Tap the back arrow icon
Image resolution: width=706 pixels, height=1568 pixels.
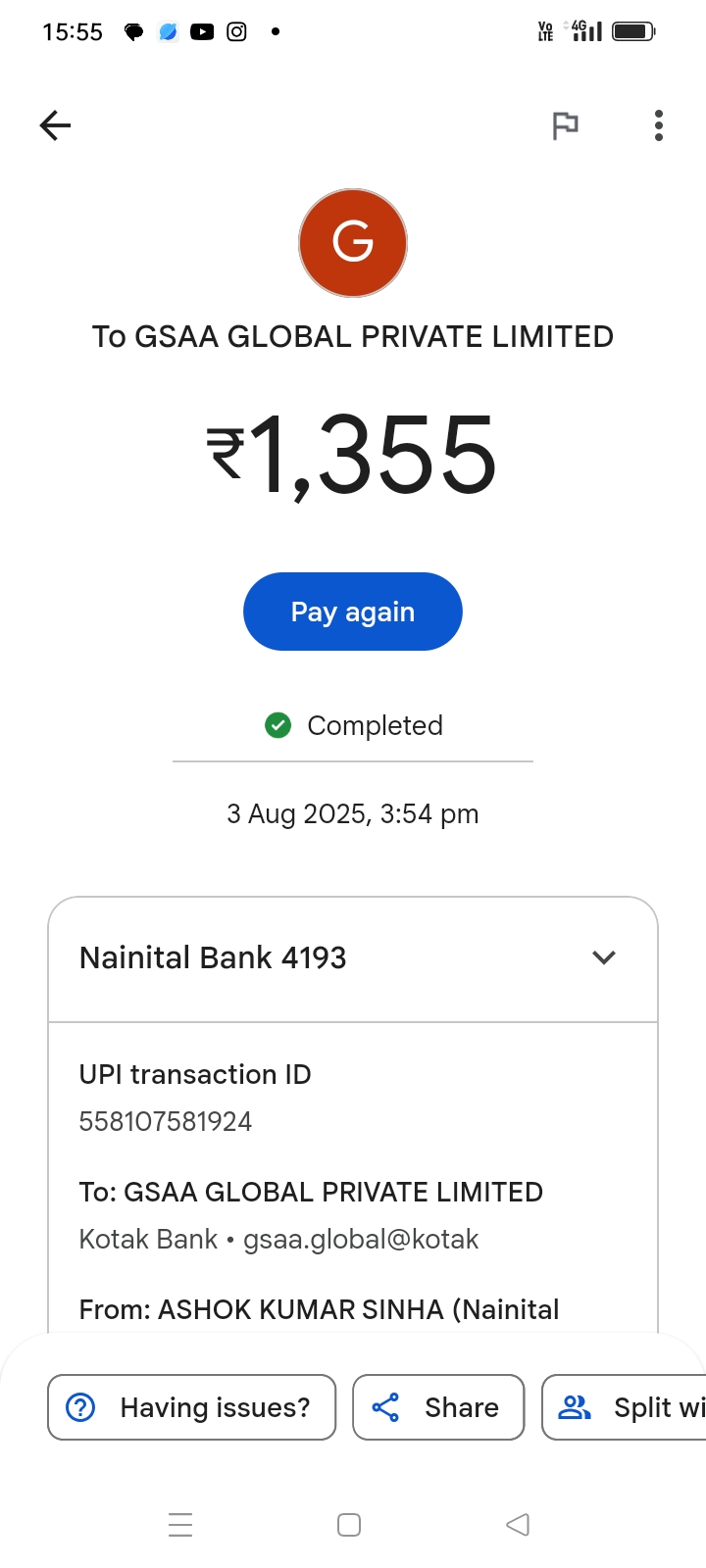[x=56, y=125]
